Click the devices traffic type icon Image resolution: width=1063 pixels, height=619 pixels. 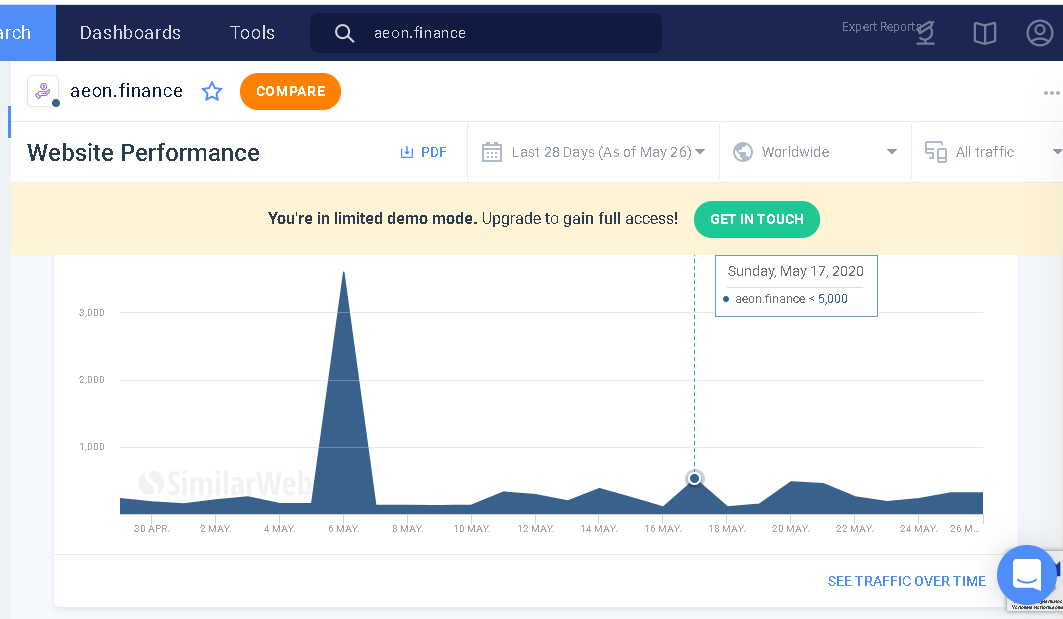936,152
